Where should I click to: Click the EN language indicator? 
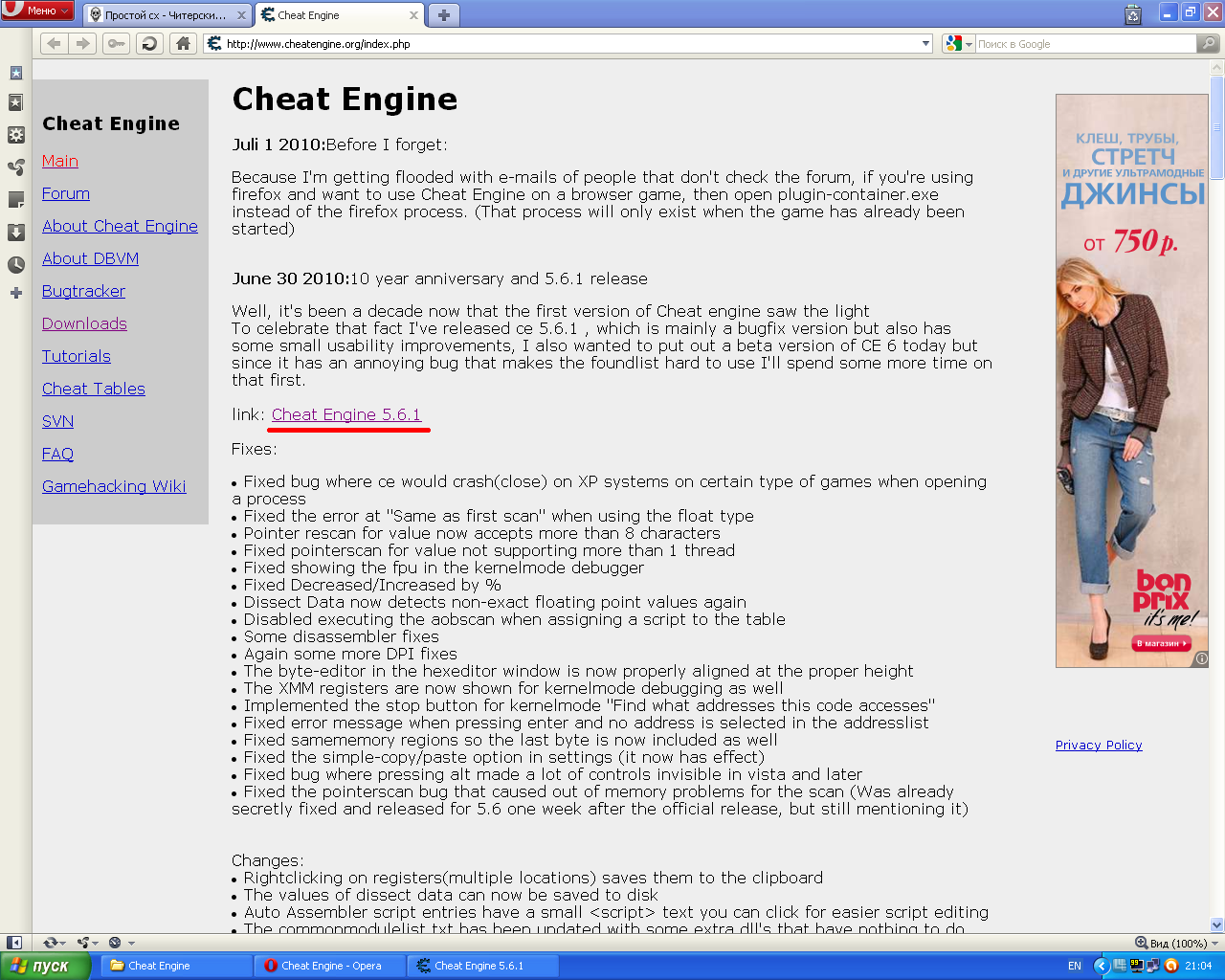point(1075,966)
